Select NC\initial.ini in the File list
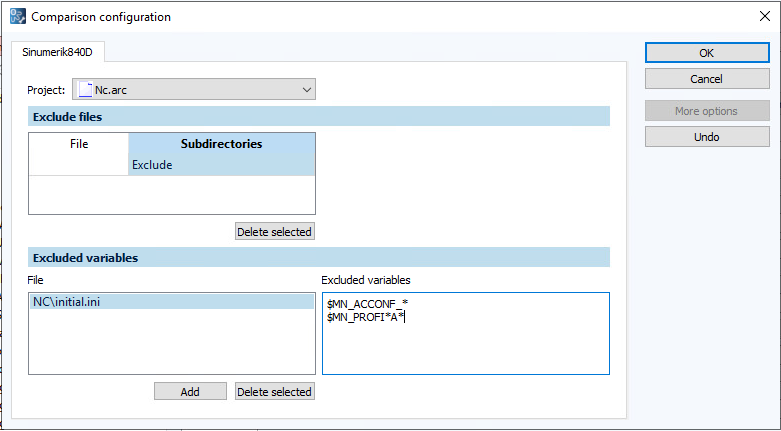Screen dimensions: 781x431 (170, 302)
